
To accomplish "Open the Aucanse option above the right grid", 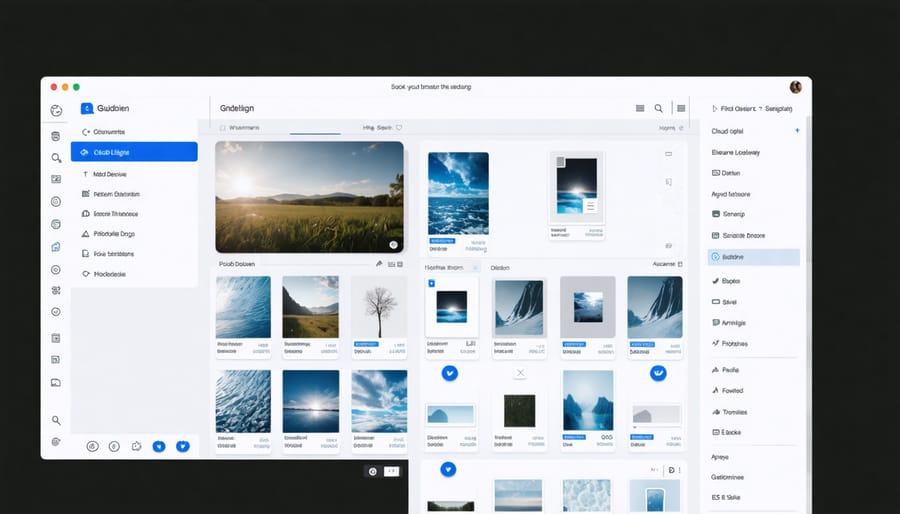I will (x=667, y=264).
